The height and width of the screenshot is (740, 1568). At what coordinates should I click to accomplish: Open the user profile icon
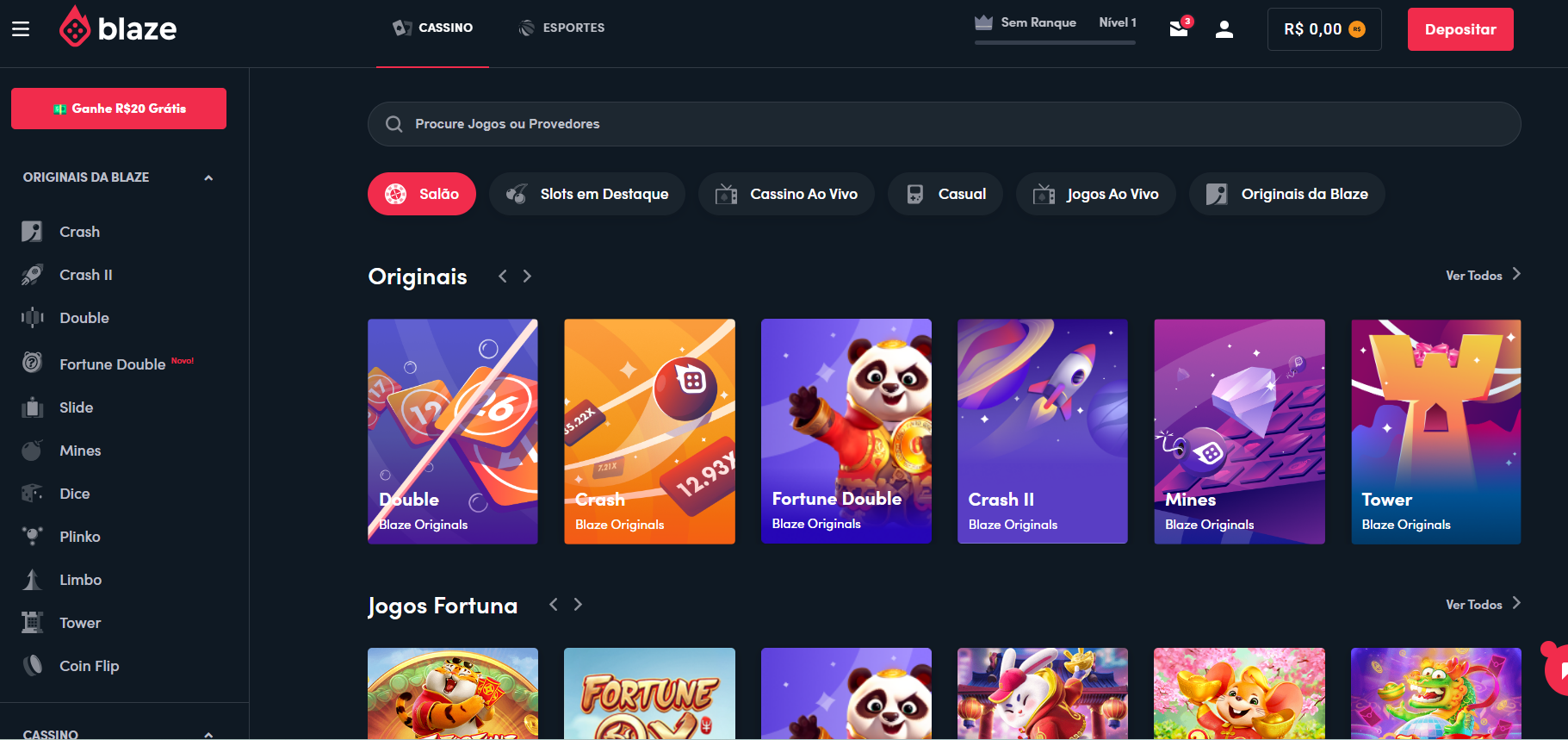1224,29
